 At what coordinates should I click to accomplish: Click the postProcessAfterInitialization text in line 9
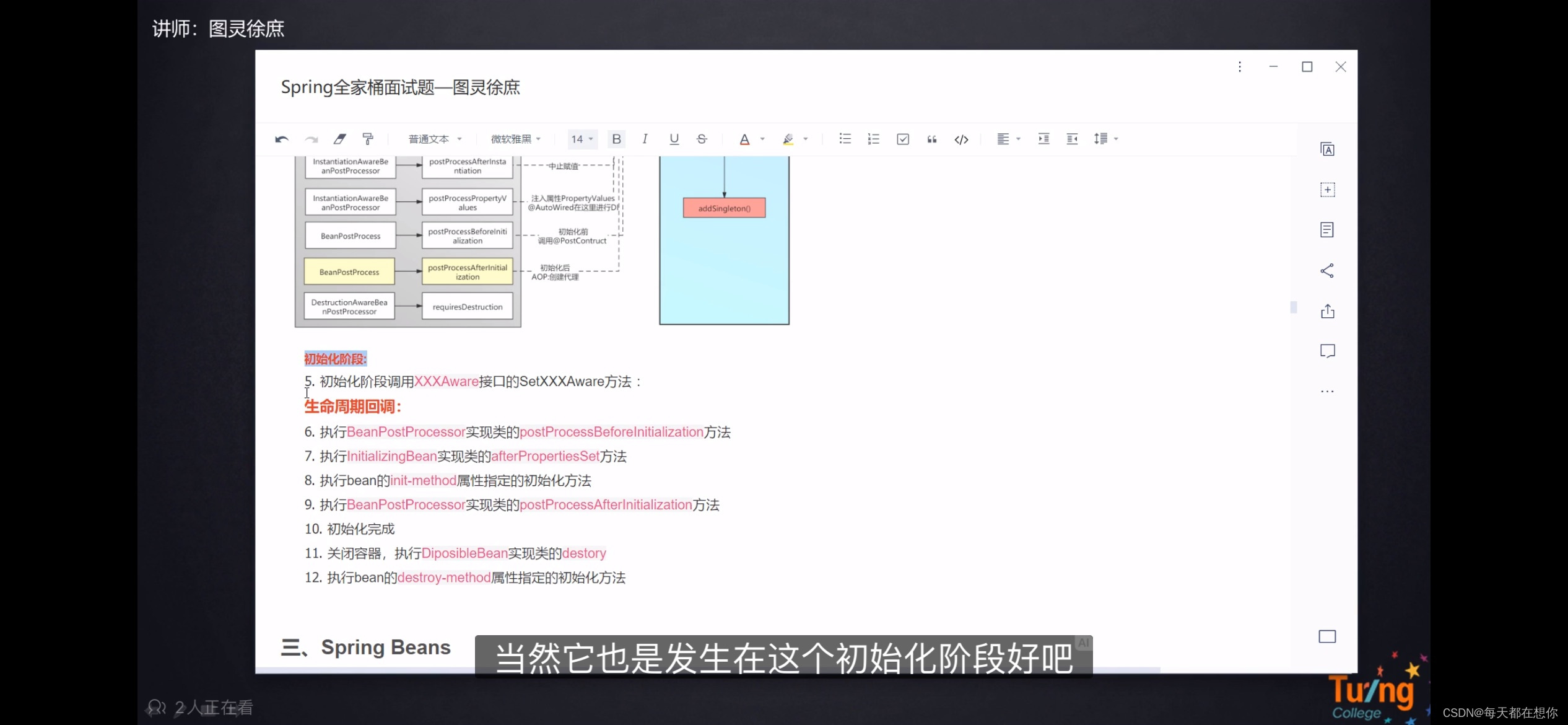click(606, 505)
